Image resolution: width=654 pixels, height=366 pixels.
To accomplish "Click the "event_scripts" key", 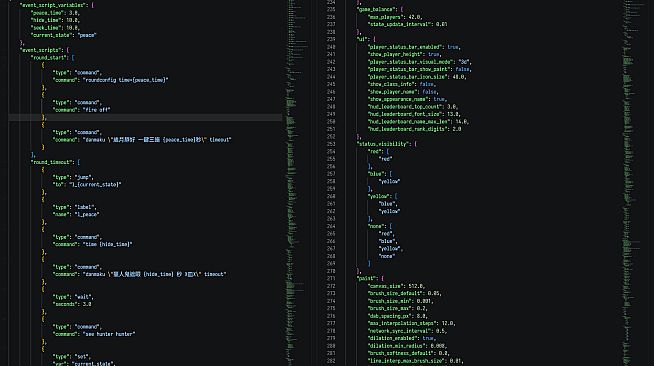I will point(41,50).
